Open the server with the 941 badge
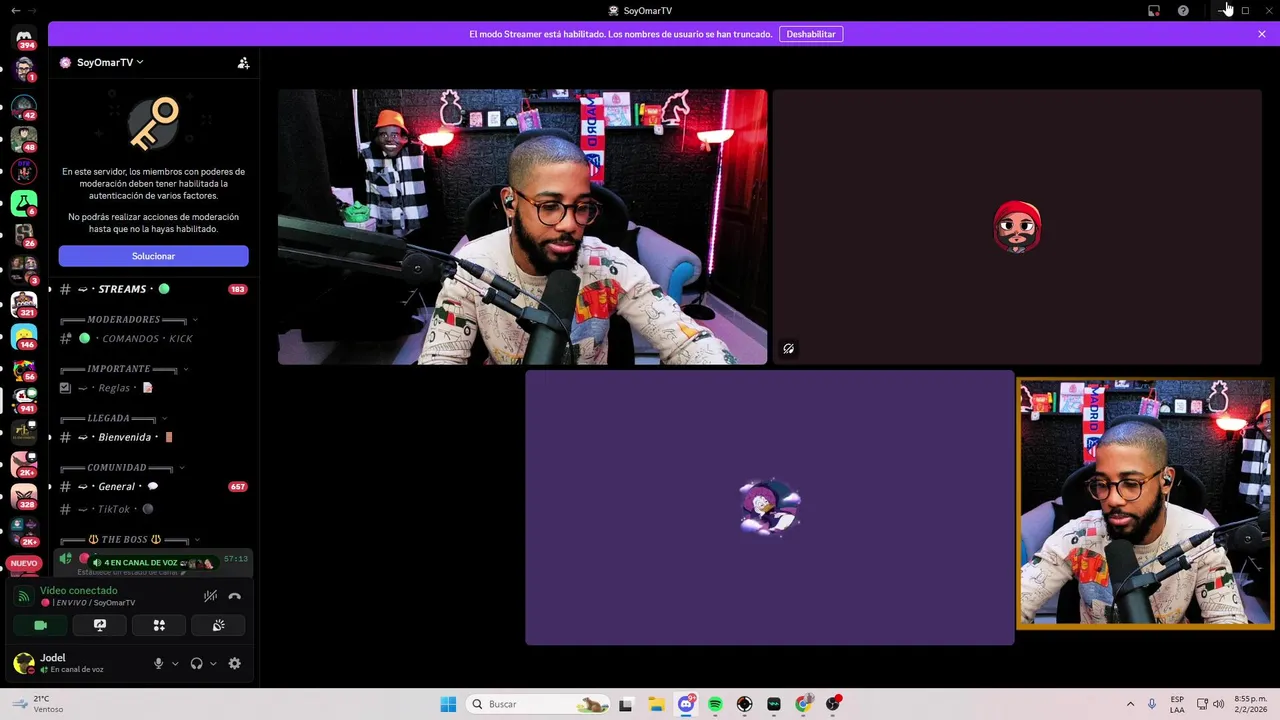The width and height of the screenshot is (1280, 720). pyautogui.click(x=24, y=400)
